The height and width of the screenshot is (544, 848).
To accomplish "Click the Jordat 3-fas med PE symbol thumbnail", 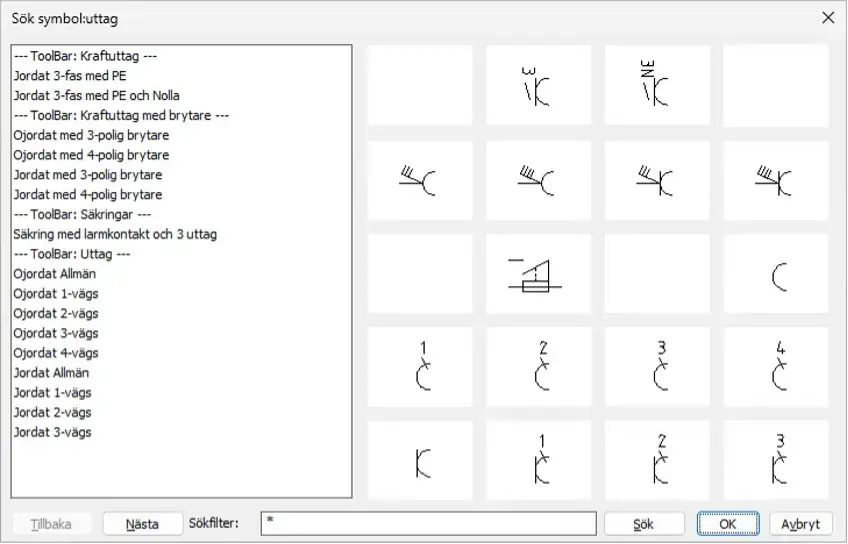I will [538, 85].
